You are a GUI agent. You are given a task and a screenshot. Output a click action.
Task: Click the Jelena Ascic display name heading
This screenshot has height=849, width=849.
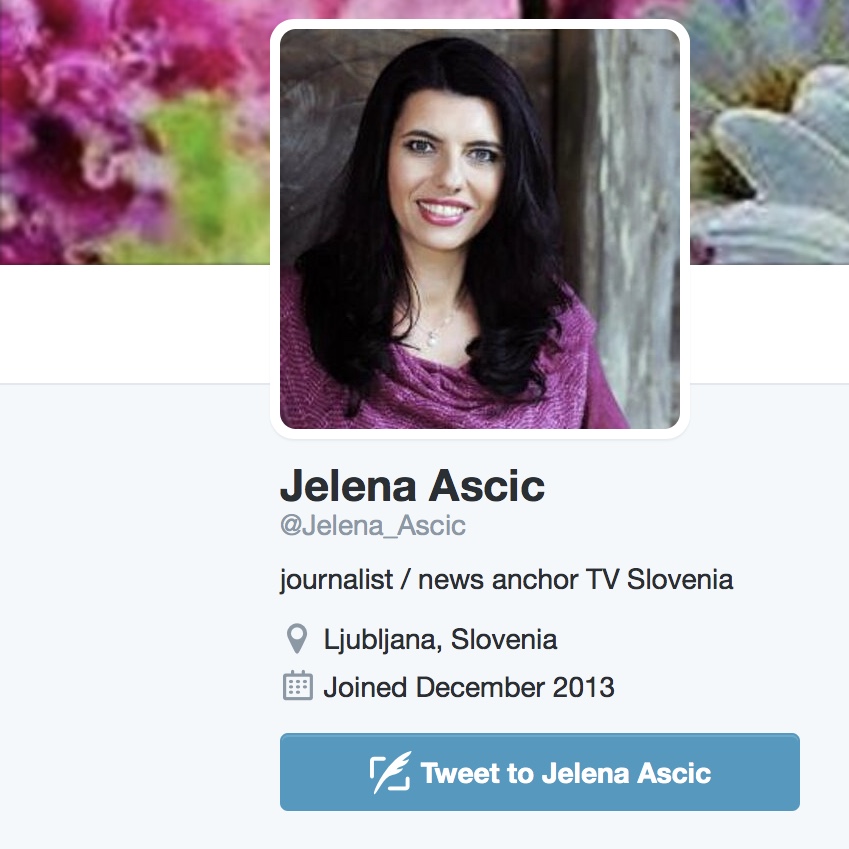coord(412,485)
